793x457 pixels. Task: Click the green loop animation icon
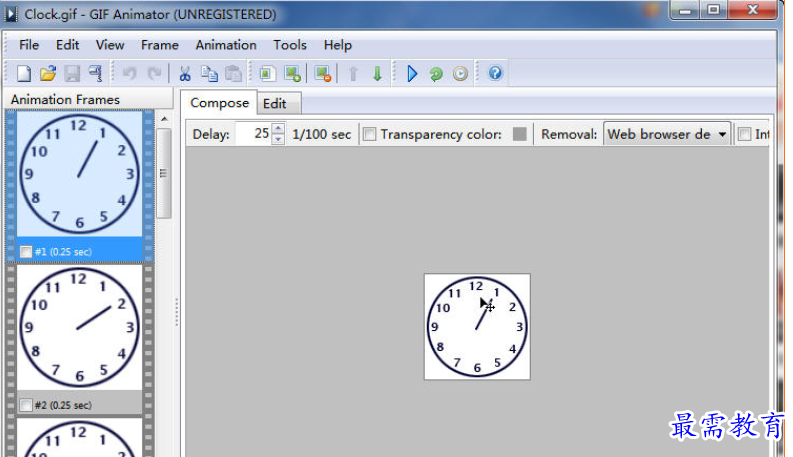(x=436, y=74)
